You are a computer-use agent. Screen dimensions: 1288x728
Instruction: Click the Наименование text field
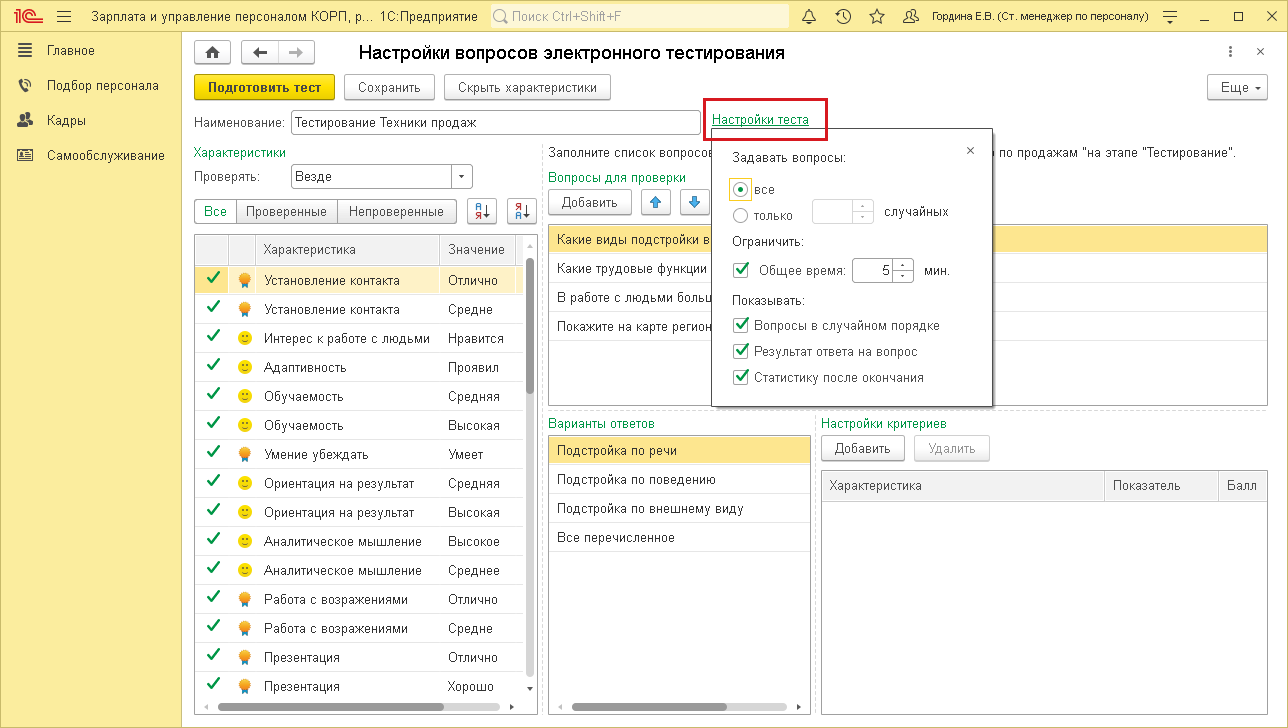pos(495,122)
